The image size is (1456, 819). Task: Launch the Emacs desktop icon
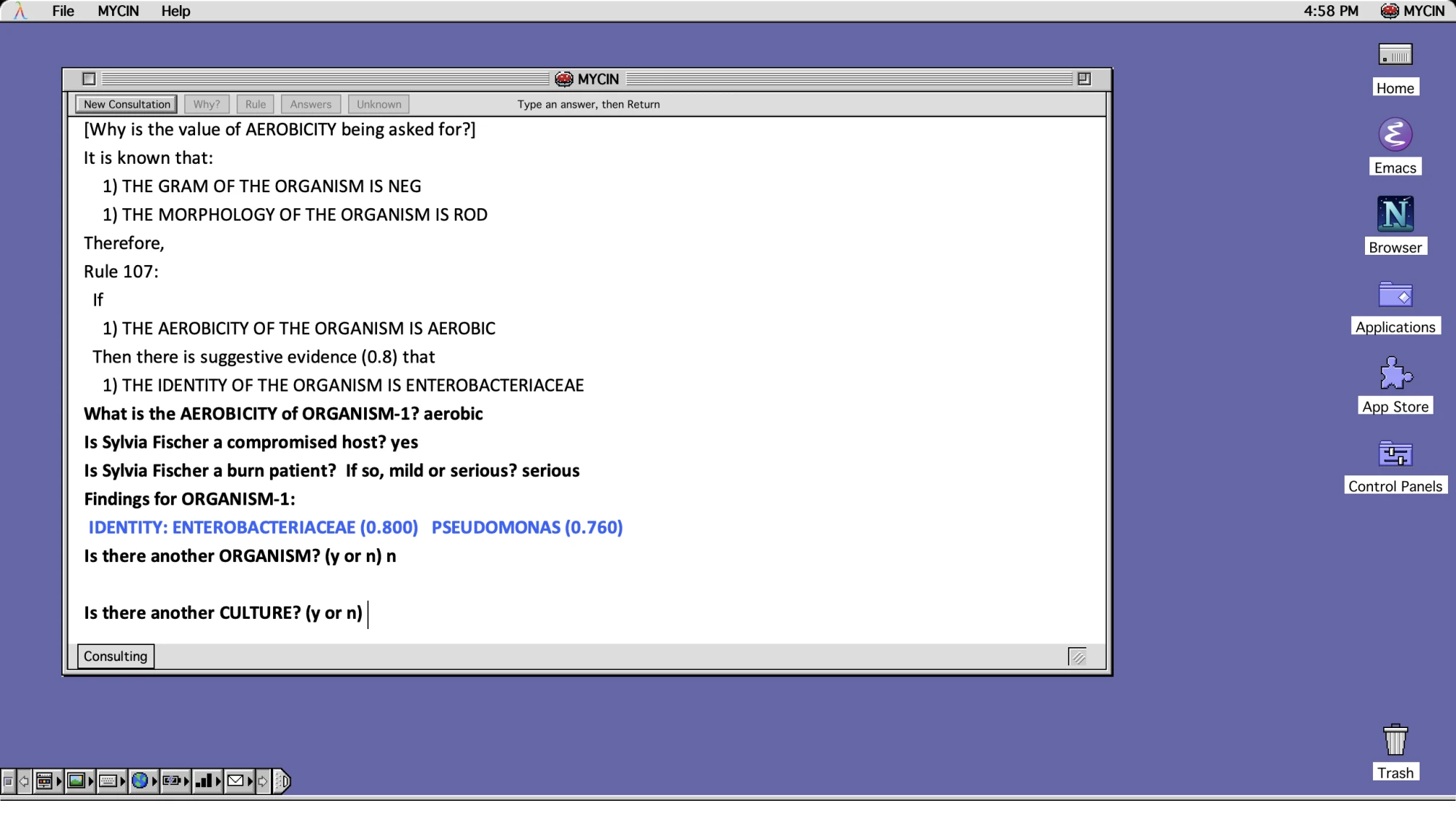1395,135
